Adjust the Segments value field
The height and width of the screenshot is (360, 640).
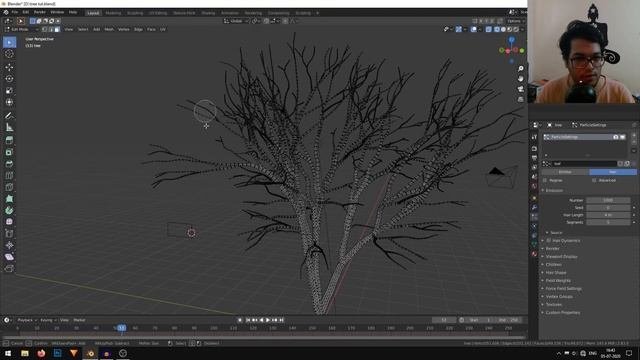coord(608,222)
